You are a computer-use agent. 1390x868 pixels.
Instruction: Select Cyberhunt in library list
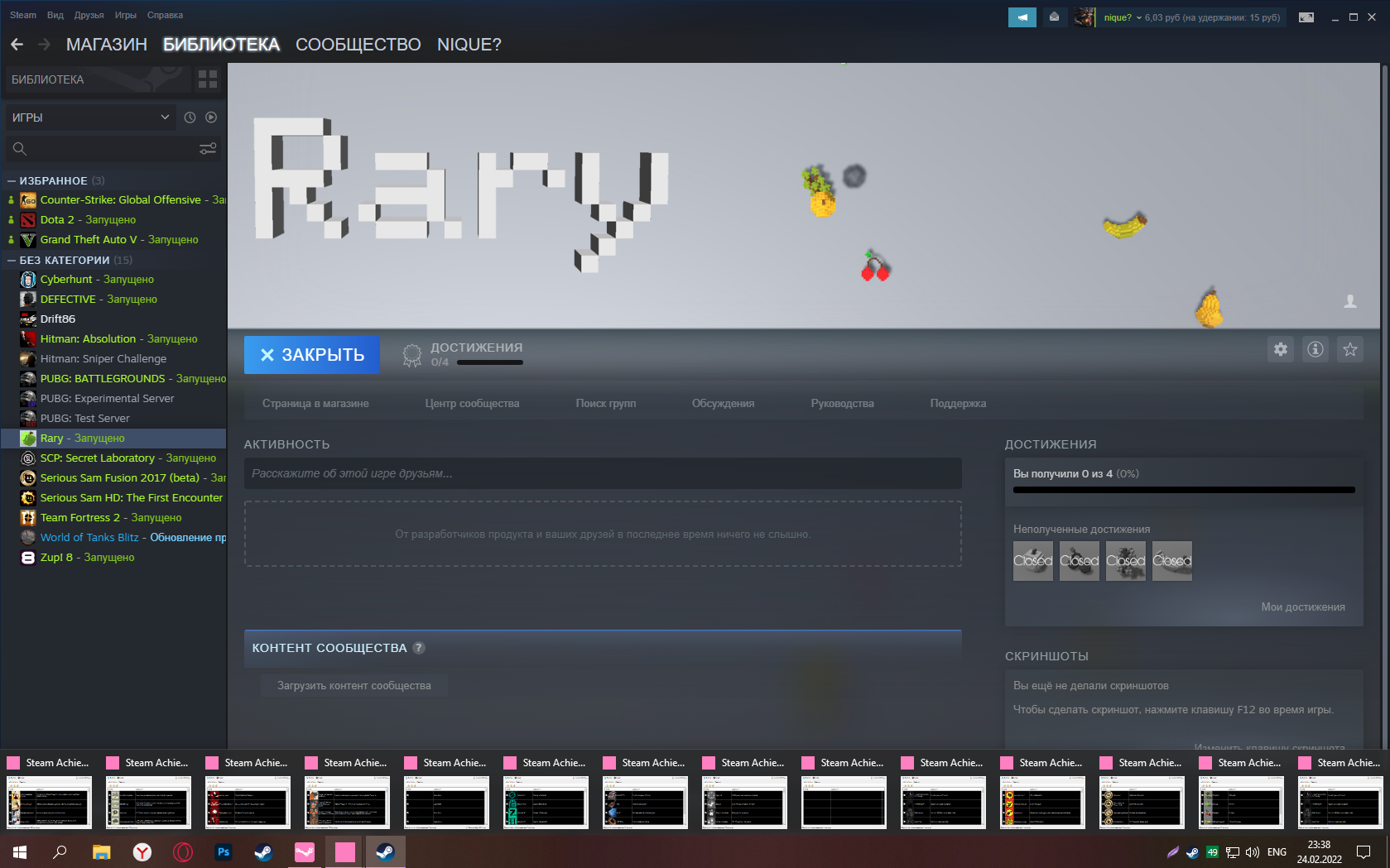point(113,280)
